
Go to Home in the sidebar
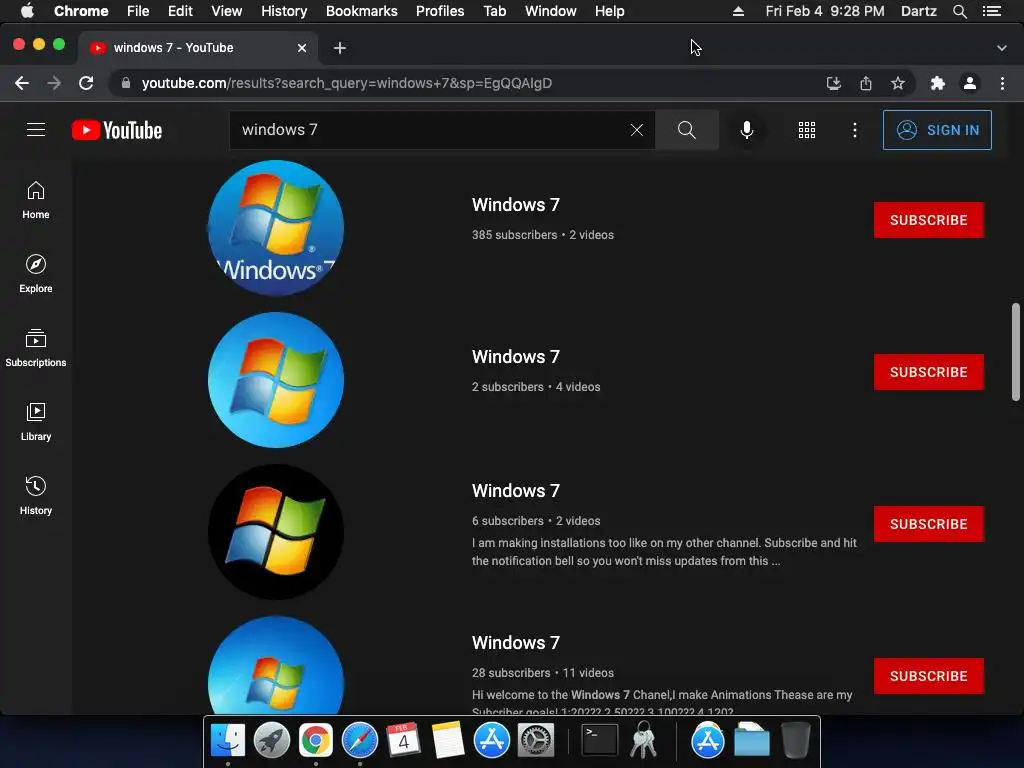[36, 200]
